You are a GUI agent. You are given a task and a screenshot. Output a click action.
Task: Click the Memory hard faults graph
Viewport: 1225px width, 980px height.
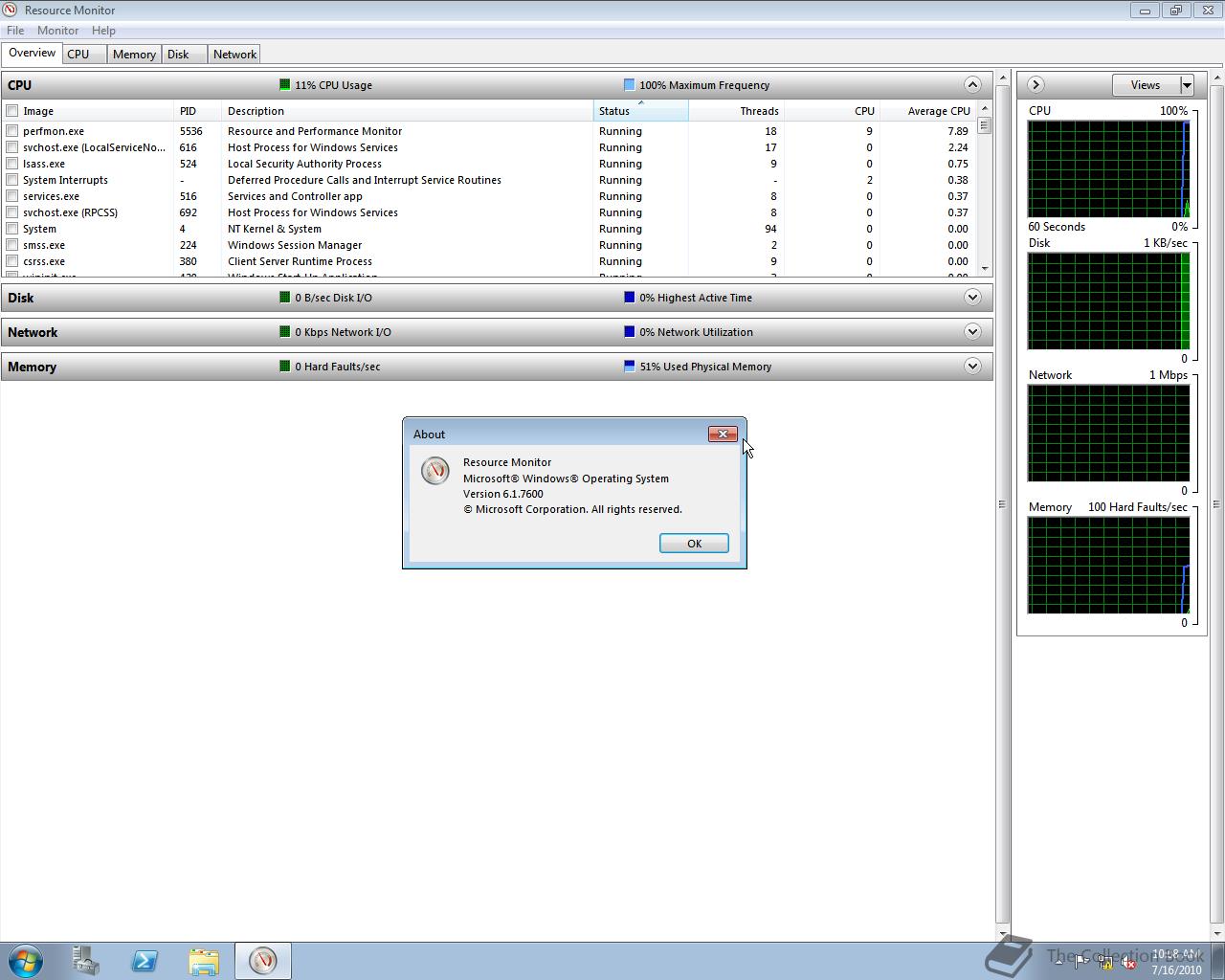[1108, 566]
